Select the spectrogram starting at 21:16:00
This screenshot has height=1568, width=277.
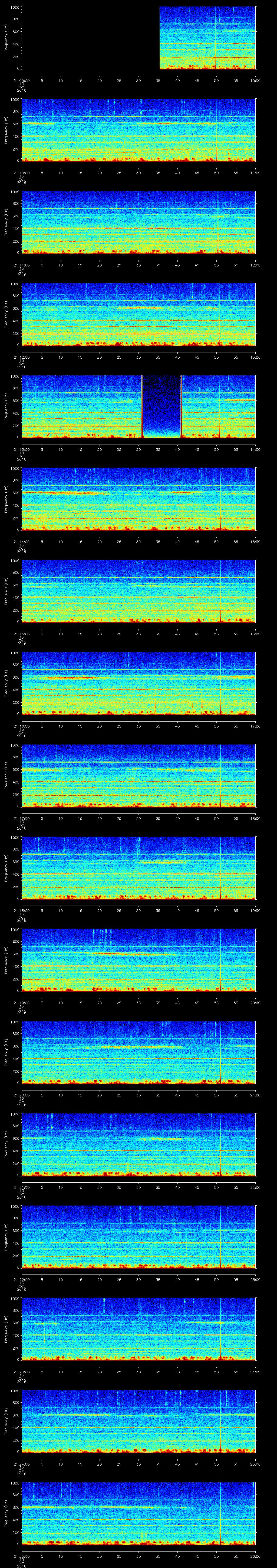tap(138, 683)
